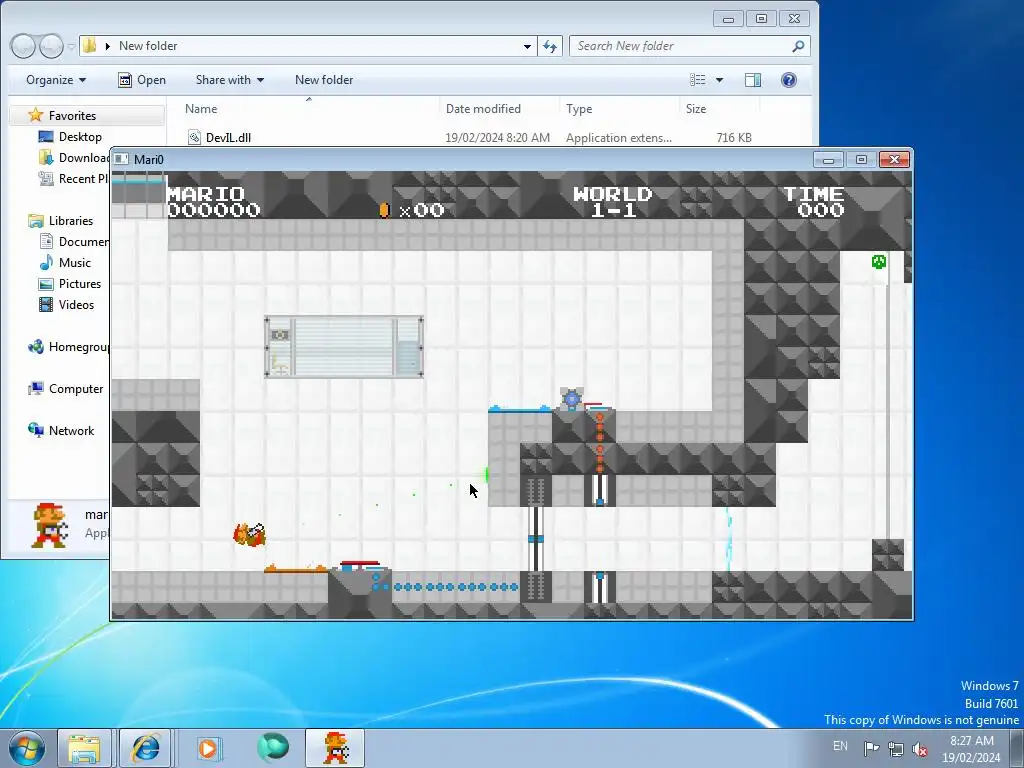Screen dimensions: 1024x768
Task: Click the network tray icon
Action: tap(896, 748)
